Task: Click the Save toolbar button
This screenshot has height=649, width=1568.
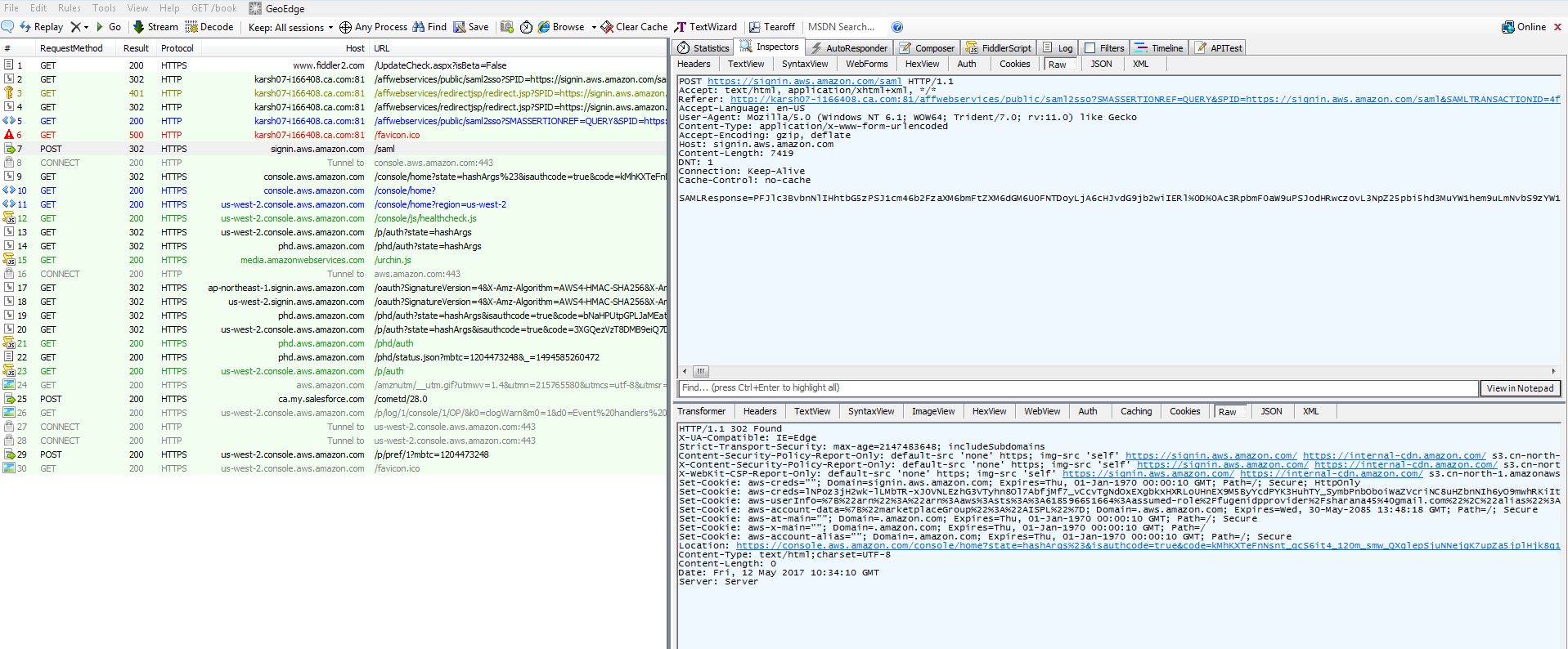Action: 471,27
